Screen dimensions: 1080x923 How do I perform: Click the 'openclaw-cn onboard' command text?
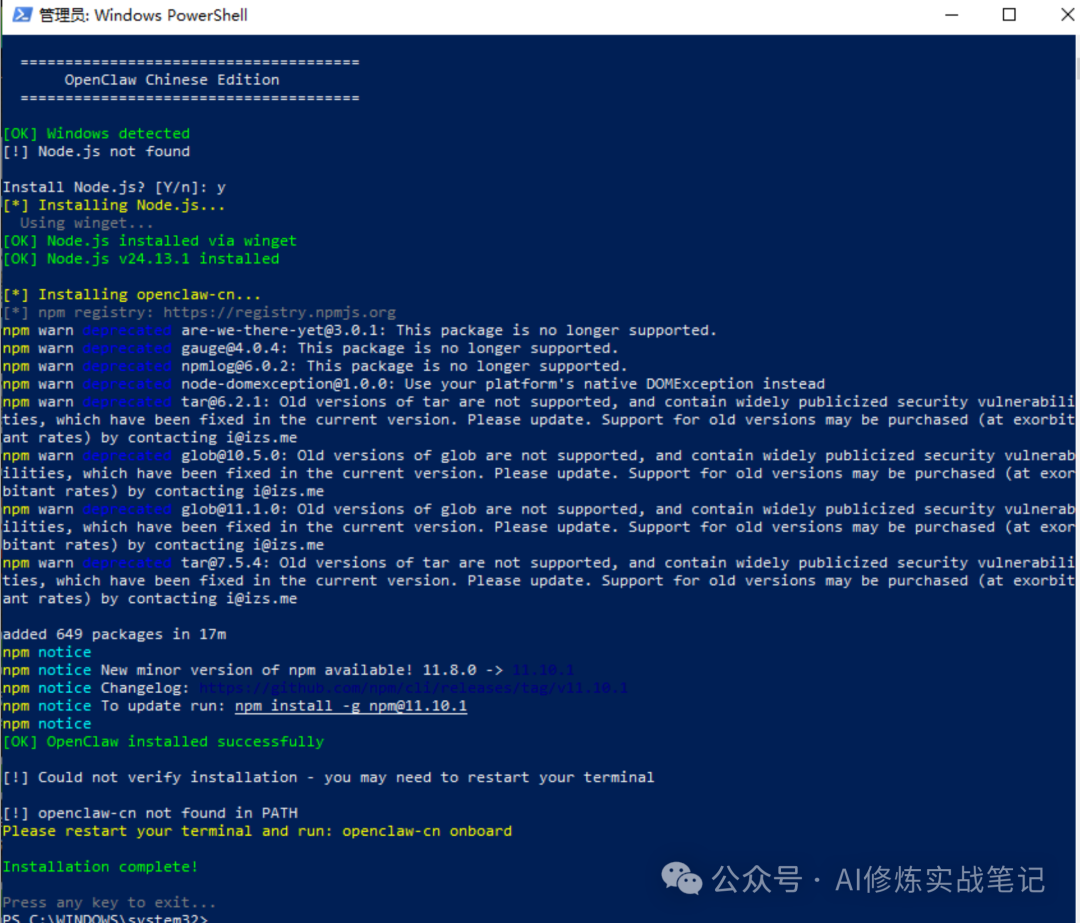pyautogui.click(x=427, y=831)
